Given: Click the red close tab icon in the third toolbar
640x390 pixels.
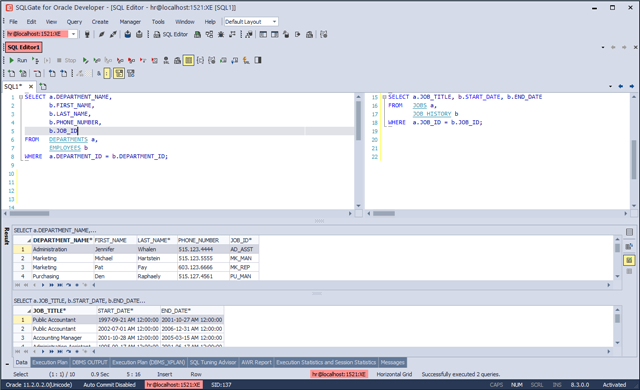Looking at the screenshot, I should 38,73.
